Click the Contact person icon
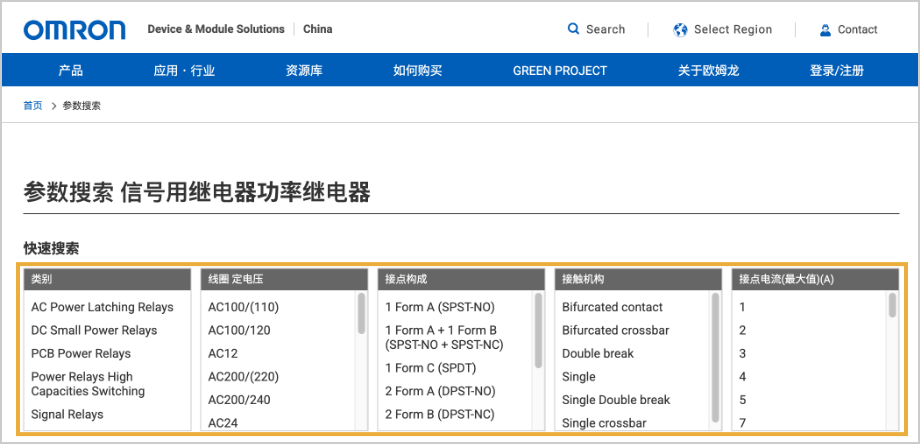The width and height of the screenshot is (920, 444). 825,30
